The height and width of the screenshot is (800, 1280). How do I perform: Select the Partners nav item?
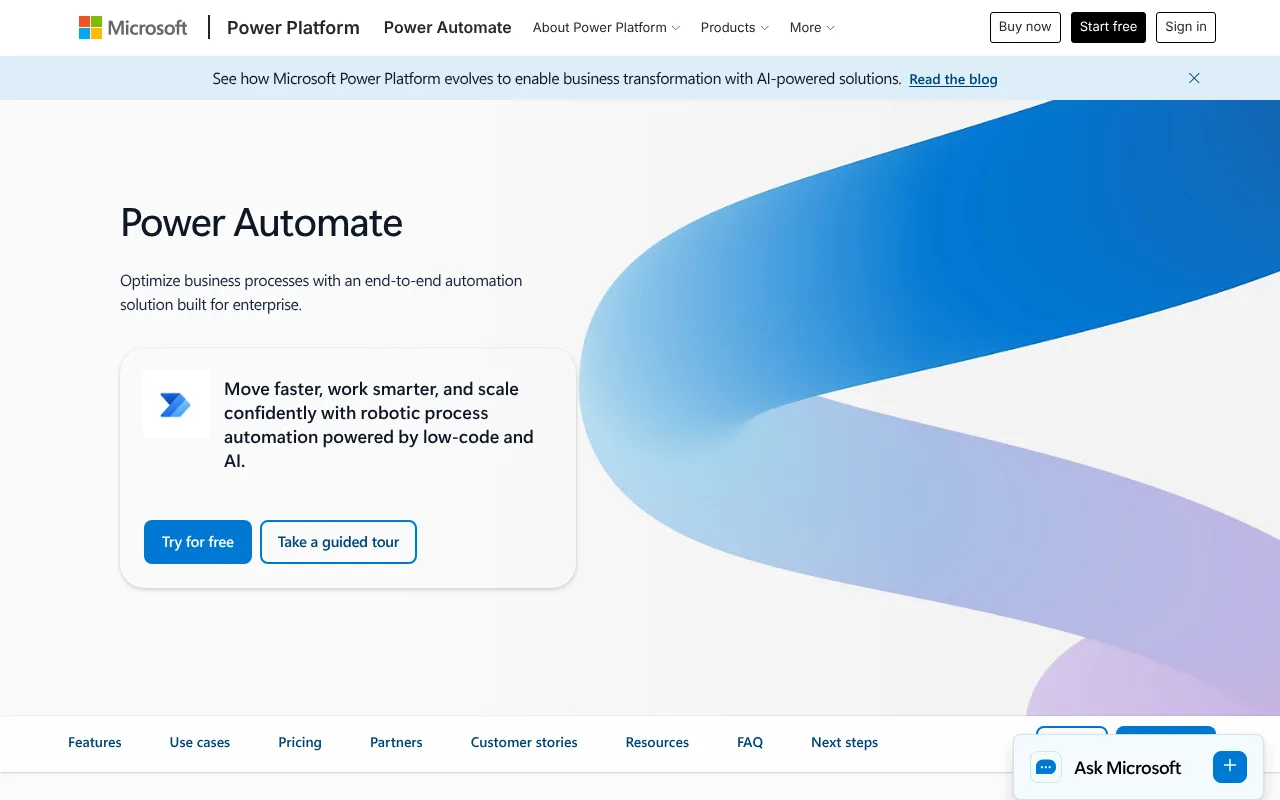[396, 742]
